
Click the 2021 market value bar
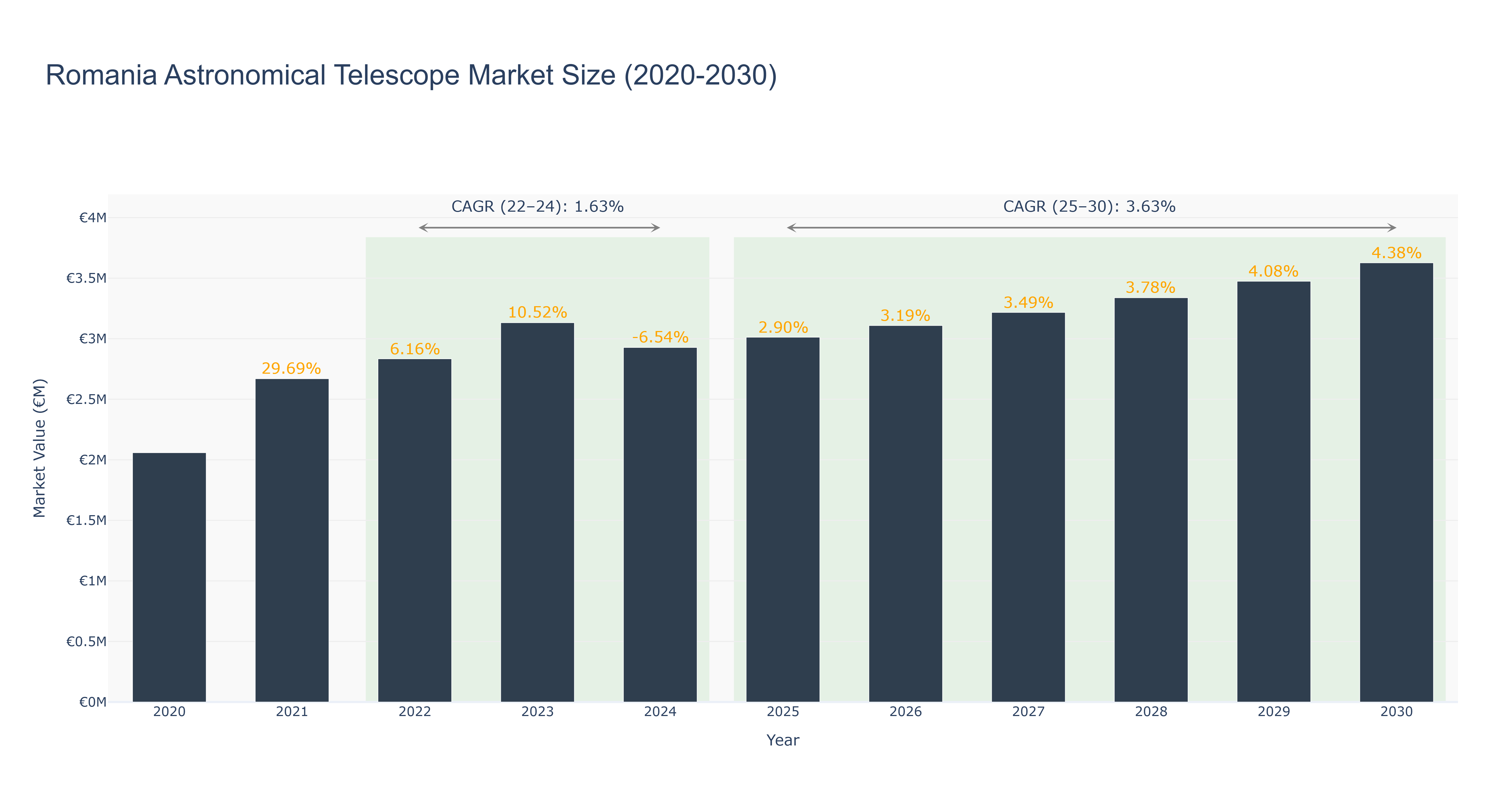coord(292,540)
